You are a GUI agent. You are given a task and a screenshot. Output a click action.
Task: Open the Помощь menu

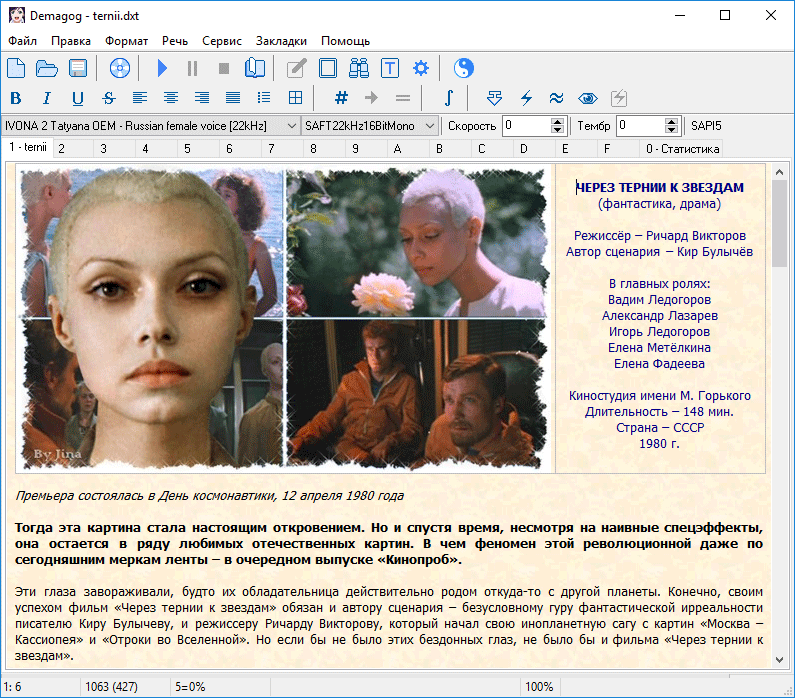coord(345,41)
